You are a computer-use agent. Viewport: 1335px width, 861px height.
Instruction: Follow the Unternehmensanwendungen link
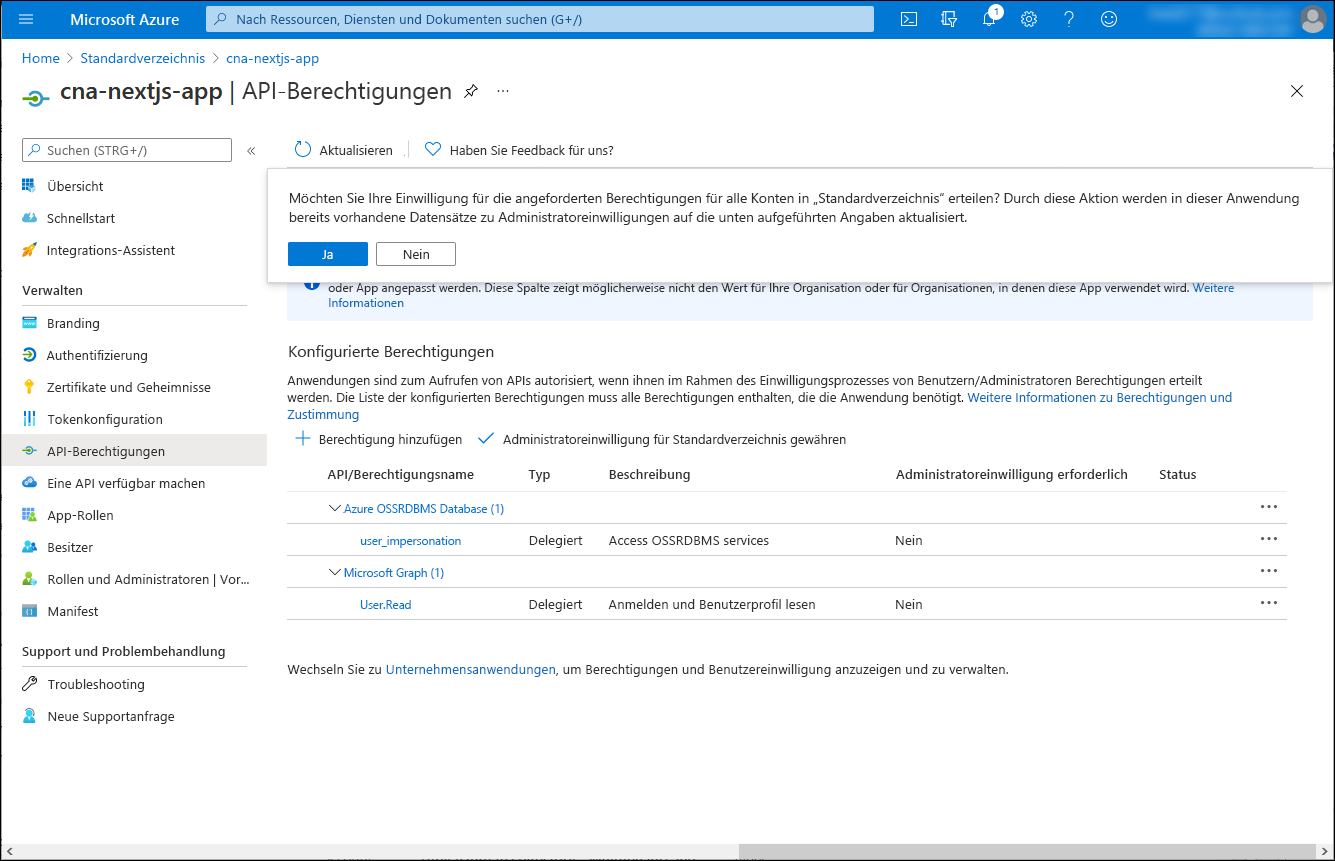pyautogui.click(x=470, y=669)
